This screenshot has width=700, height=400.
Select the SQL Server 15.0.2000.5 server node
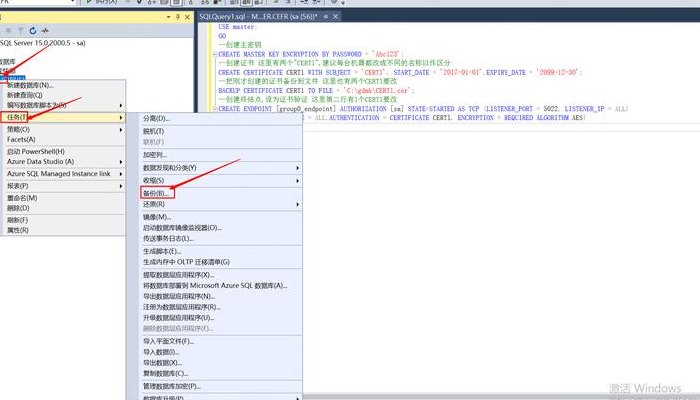43,43
